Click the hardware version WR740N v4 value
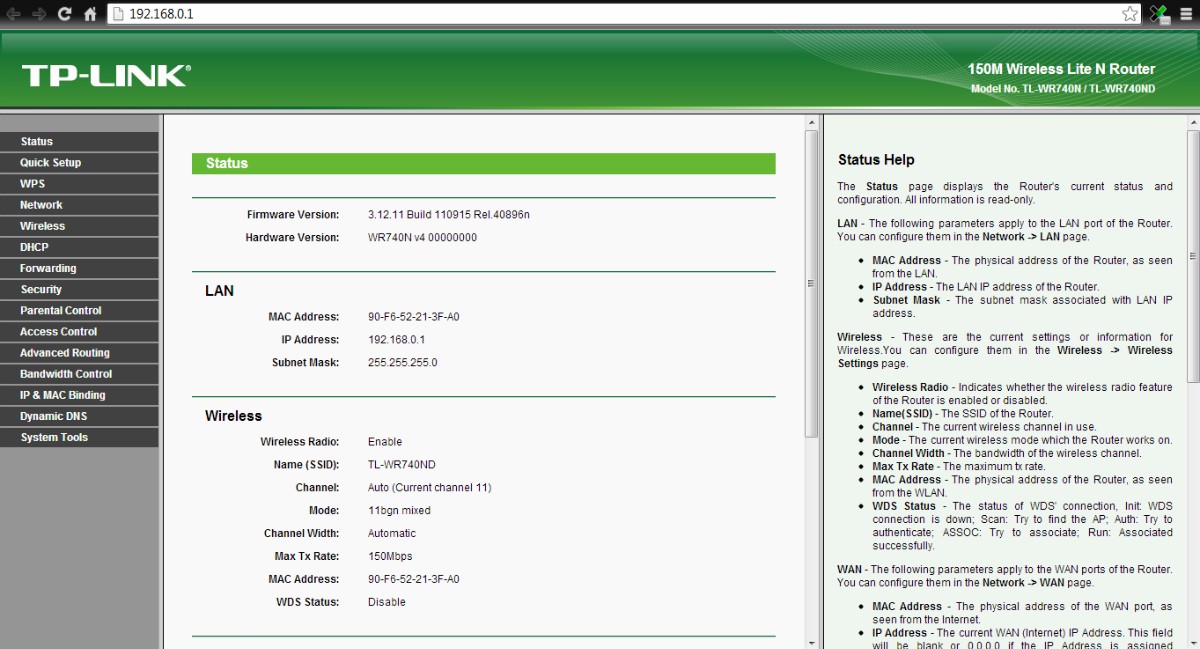Screen dimensions: 1200x649 coord(422,238)
